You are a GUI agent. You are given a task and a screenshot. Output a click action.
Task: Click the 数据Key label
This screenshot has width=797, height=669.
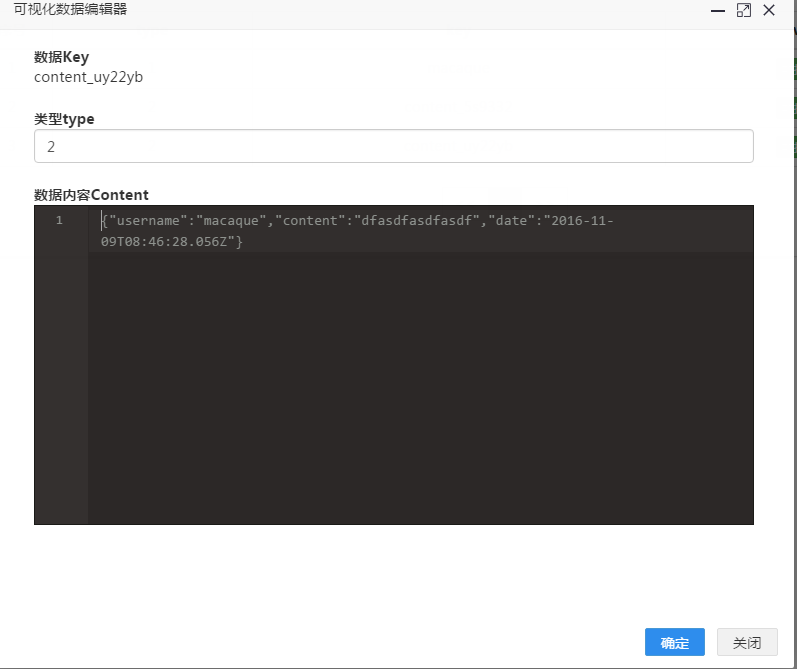[x=61, y=57]
